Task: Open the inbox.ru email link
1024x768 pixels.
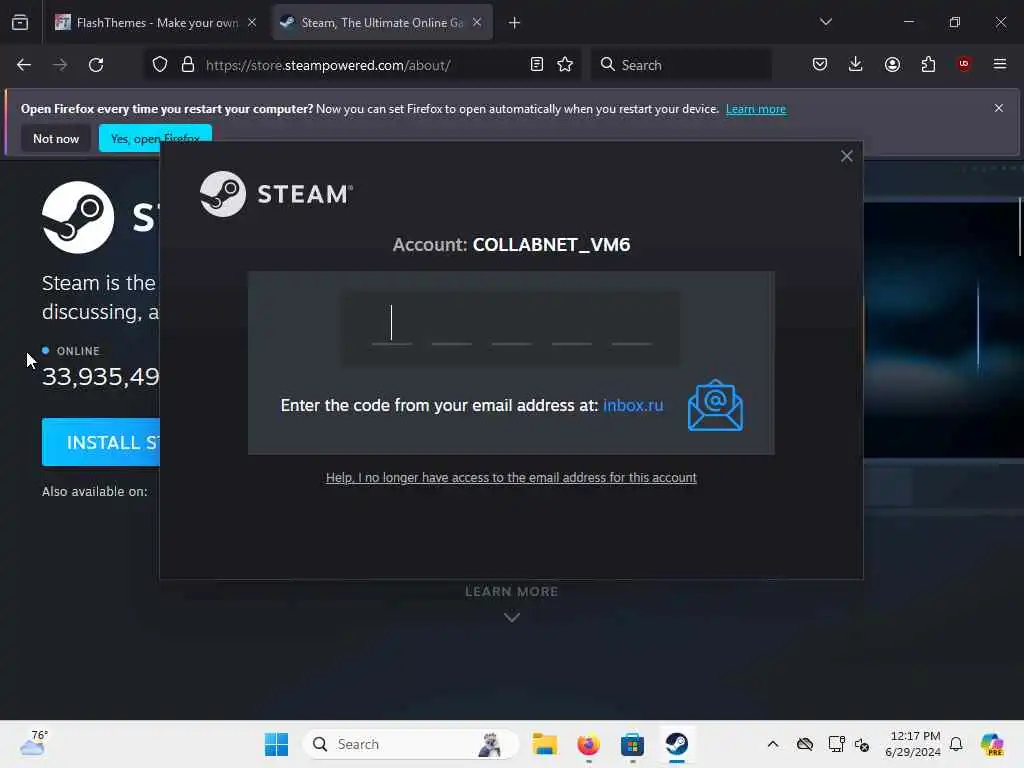Action: tap(633, 405)
